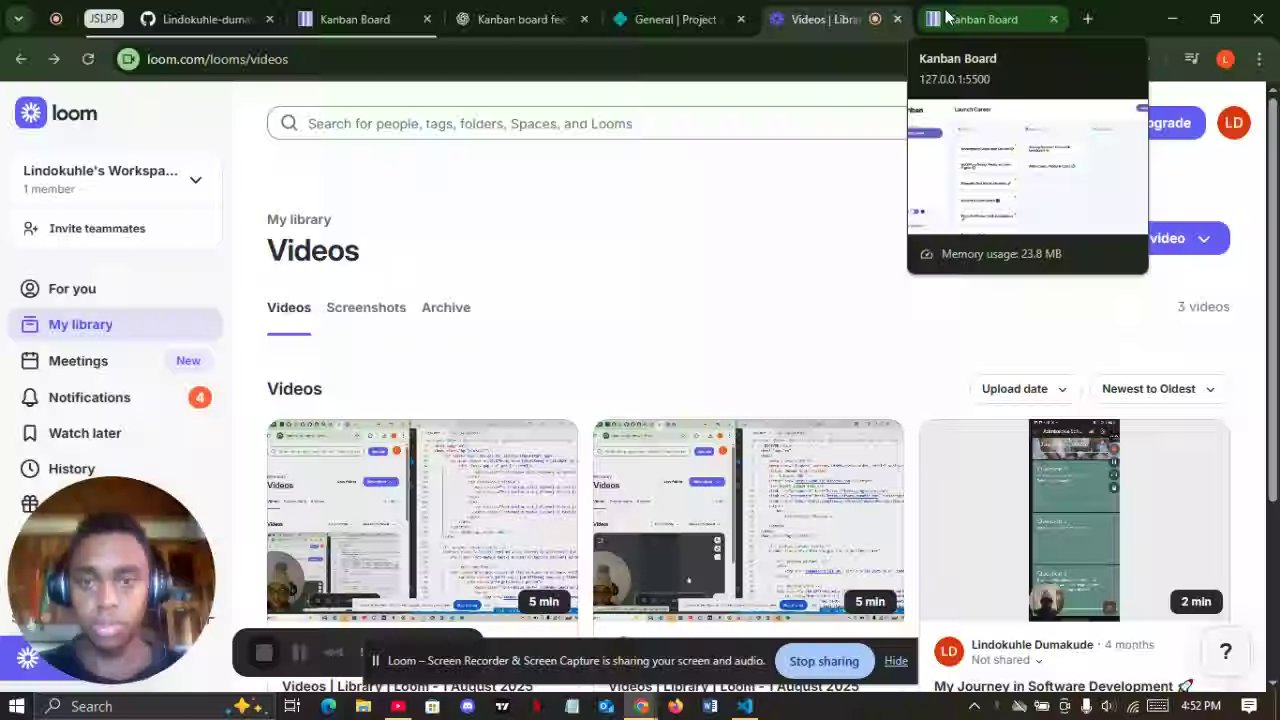Click the LD profile avatar top right
Image resolution: width=1280 pixels, height=720 pixels.
(x=1234, y=123)
